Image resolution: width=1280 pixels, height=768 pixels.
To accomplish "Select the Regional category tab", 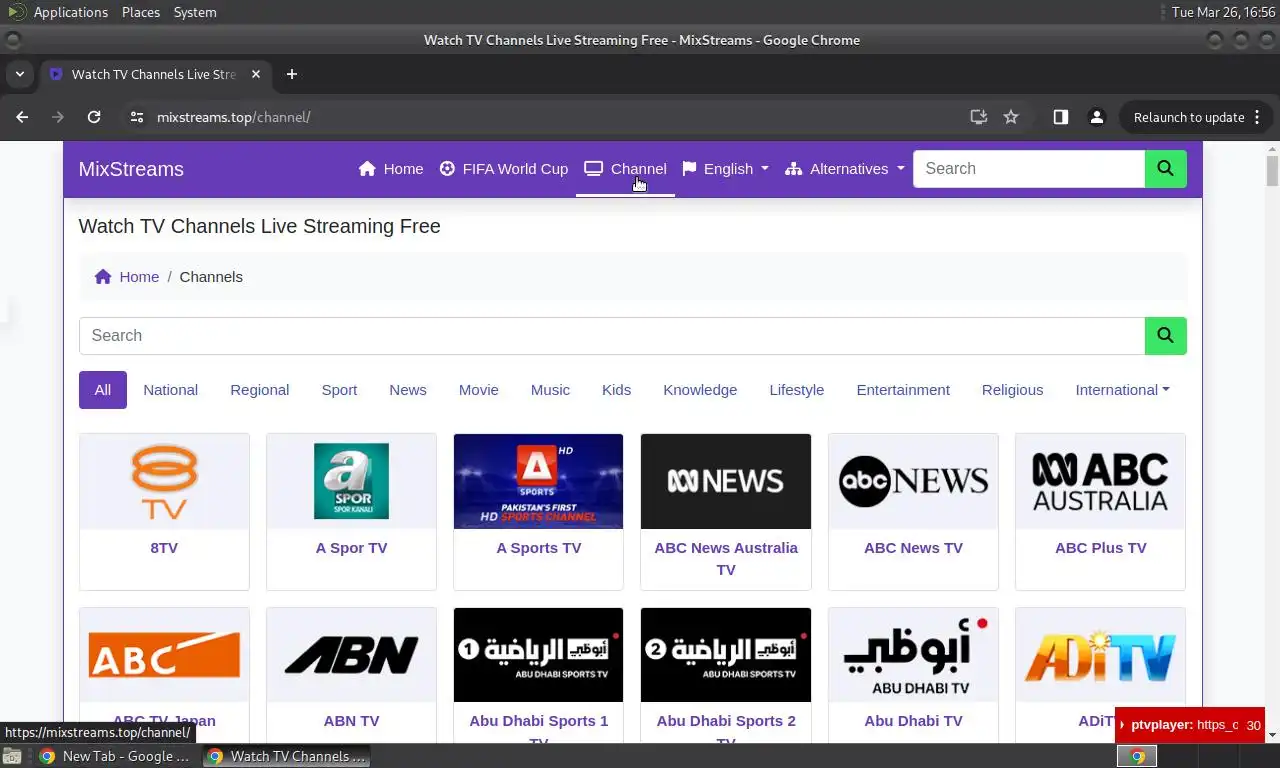I will pos(259,390).
